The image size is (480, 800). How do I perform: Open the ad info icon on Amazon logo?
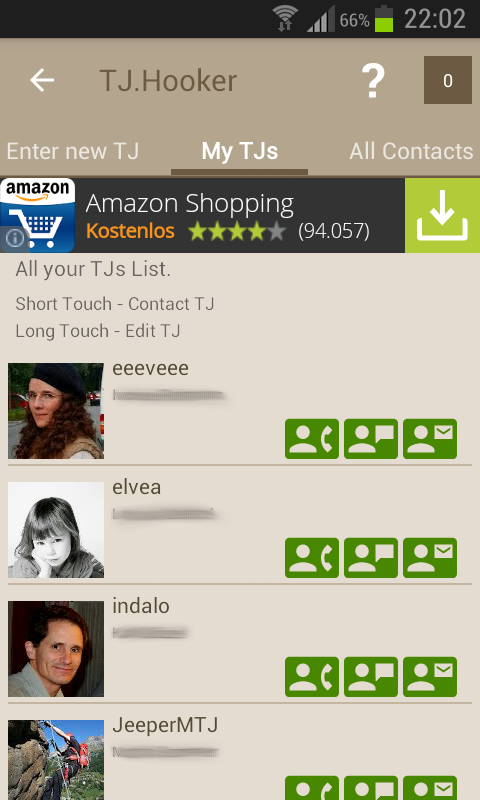[15, 238]
